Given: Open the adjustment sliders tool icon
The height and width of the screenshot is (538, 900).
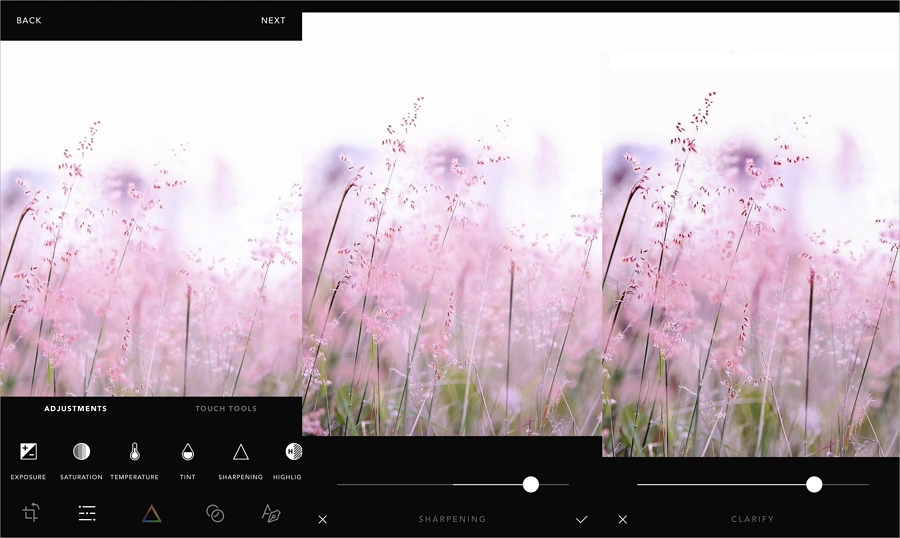Looking at the screenshot, I should point(87,513).
